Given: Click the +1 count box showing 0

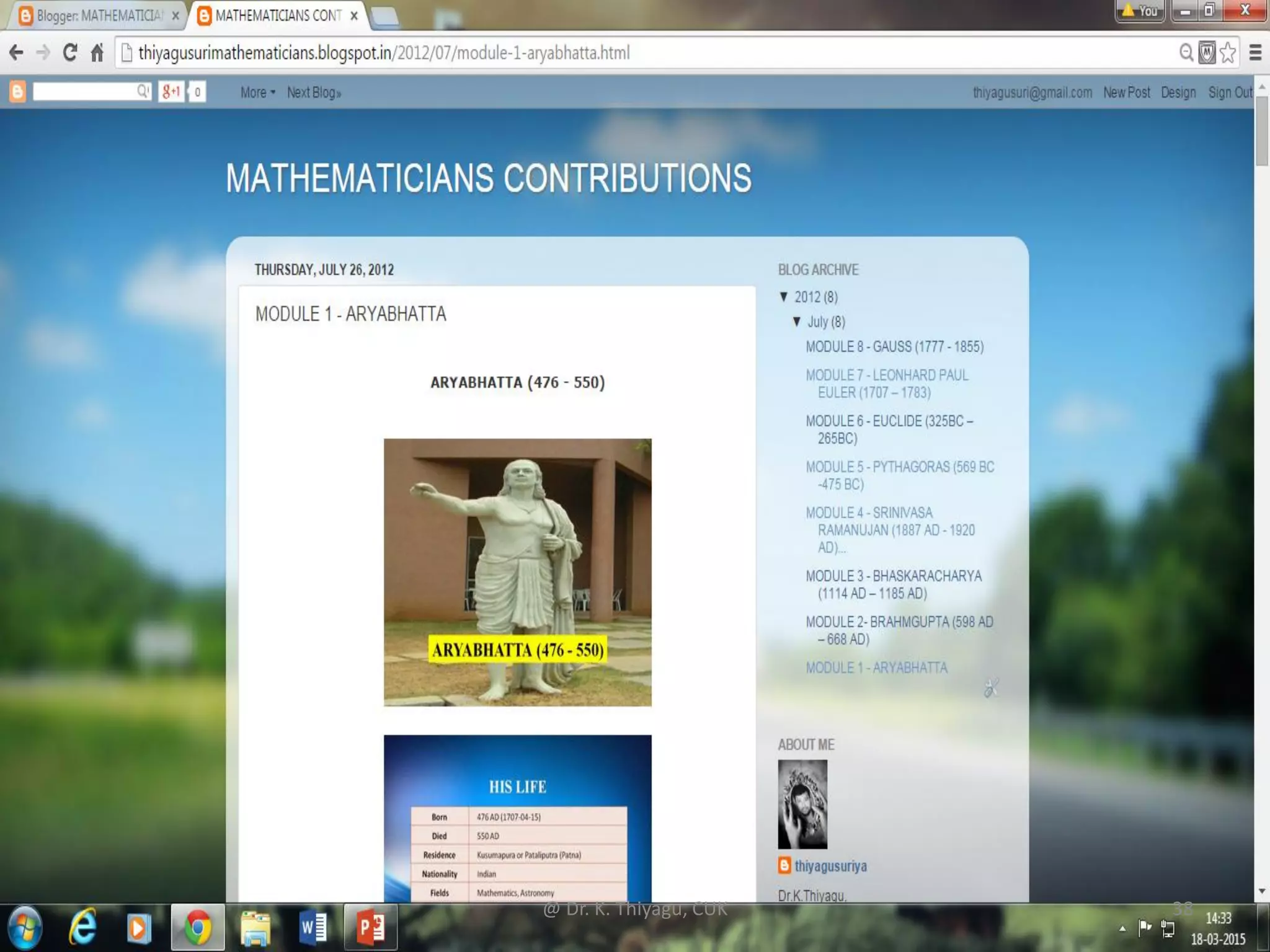Looking at the screenshot, I should tap(197, 92).
